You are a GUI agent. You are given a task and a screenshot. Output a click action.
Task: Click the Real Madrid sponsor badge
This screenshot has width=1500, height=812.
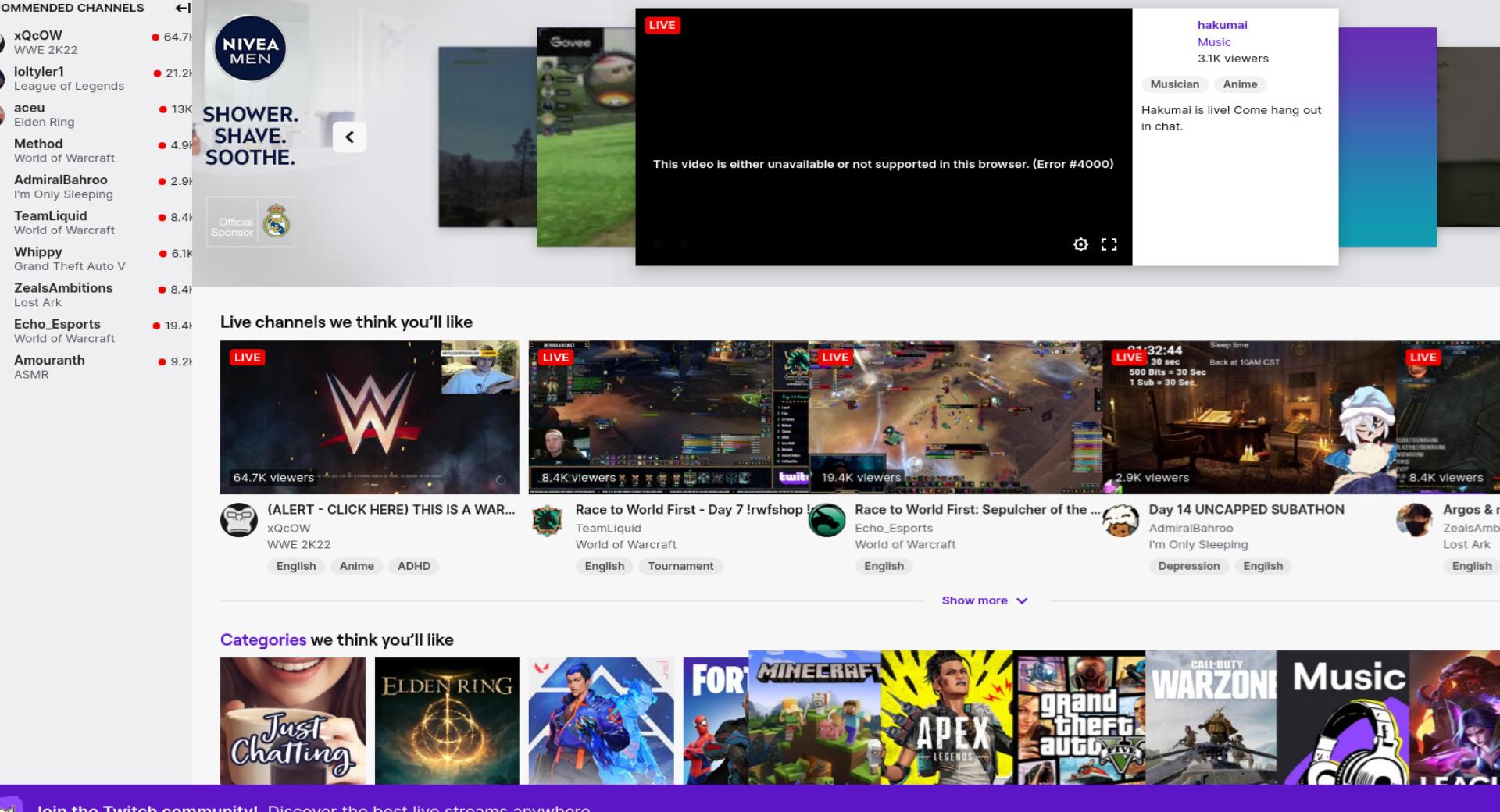click(x=277, y=222)
